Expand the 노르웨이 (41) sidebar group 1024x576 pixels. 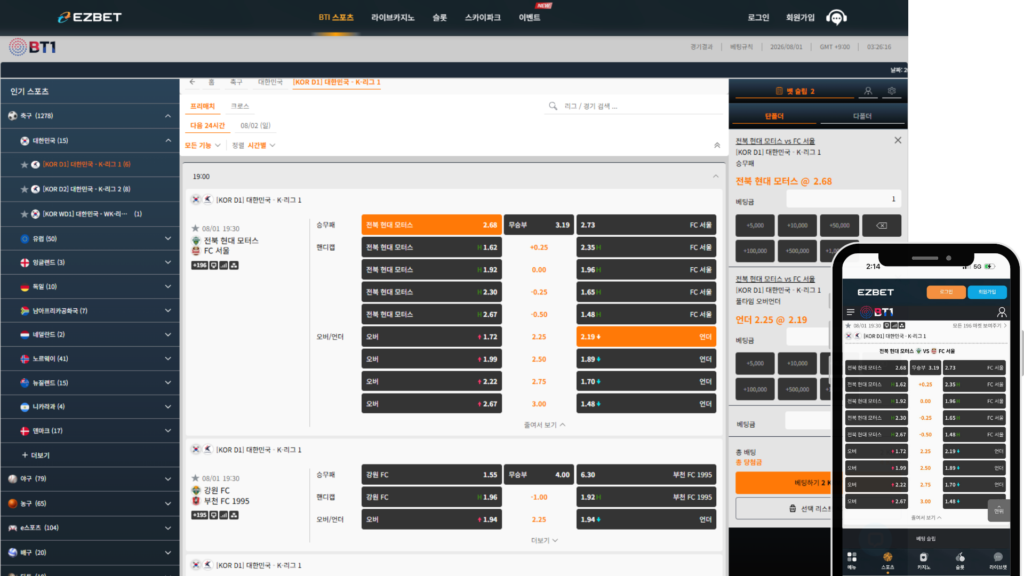click(168, 359)
